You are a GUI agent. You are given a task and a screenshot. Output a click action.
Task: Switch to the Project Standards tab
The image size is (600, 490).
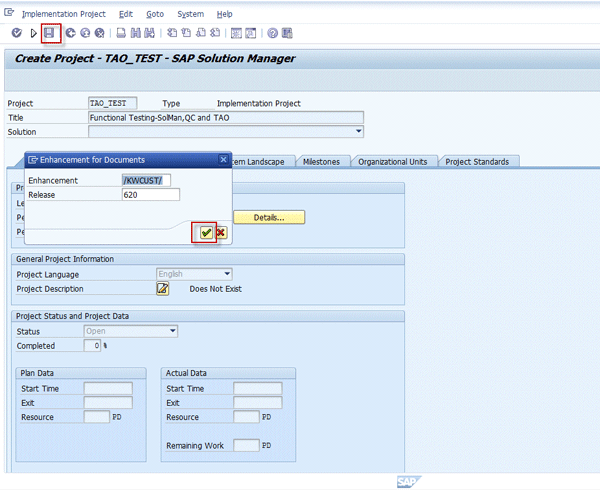pos(477,162)
